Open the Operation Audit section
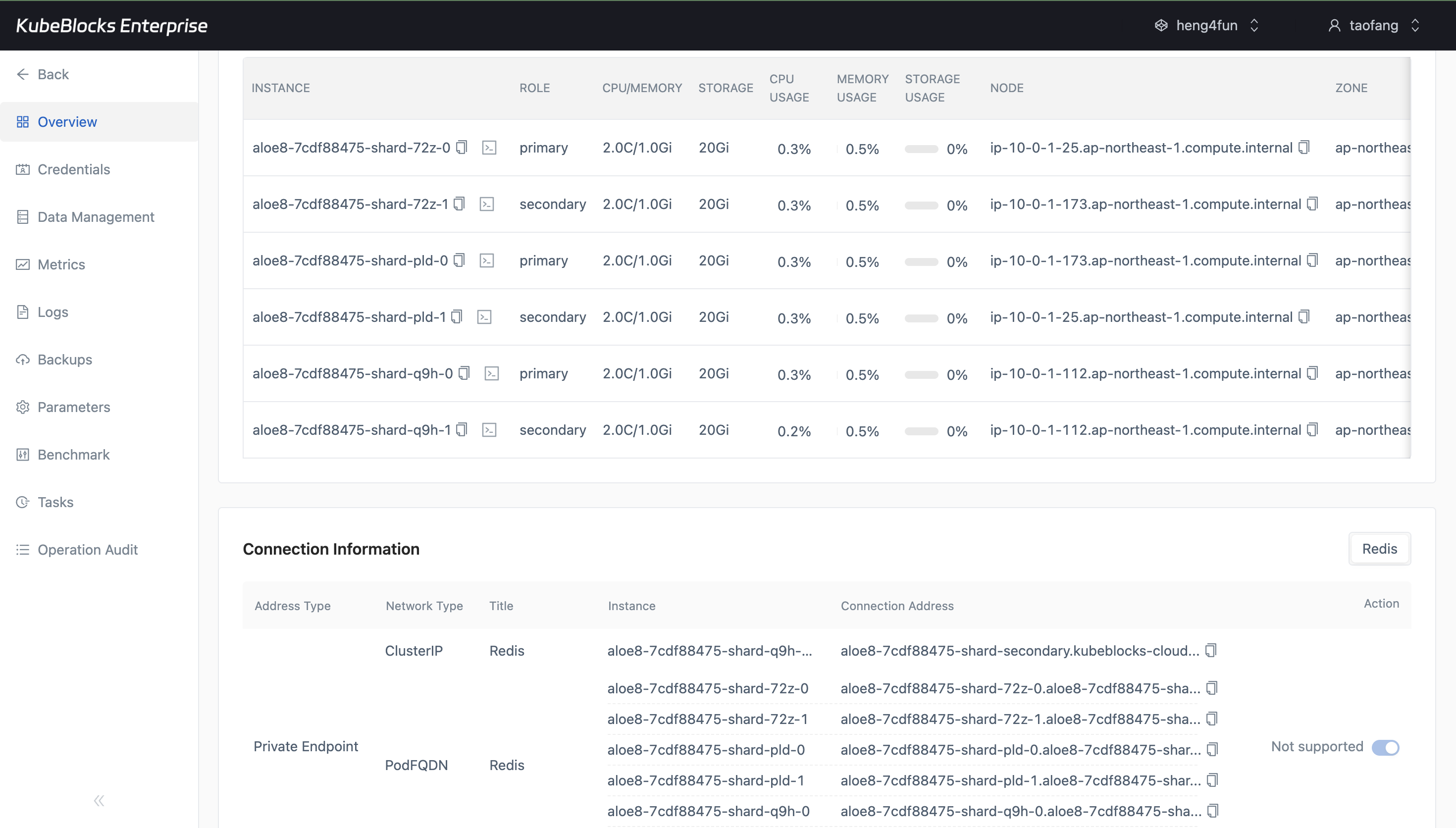Image resolution: width=1456 pixels, height=828 pixels. coord(88,549)
